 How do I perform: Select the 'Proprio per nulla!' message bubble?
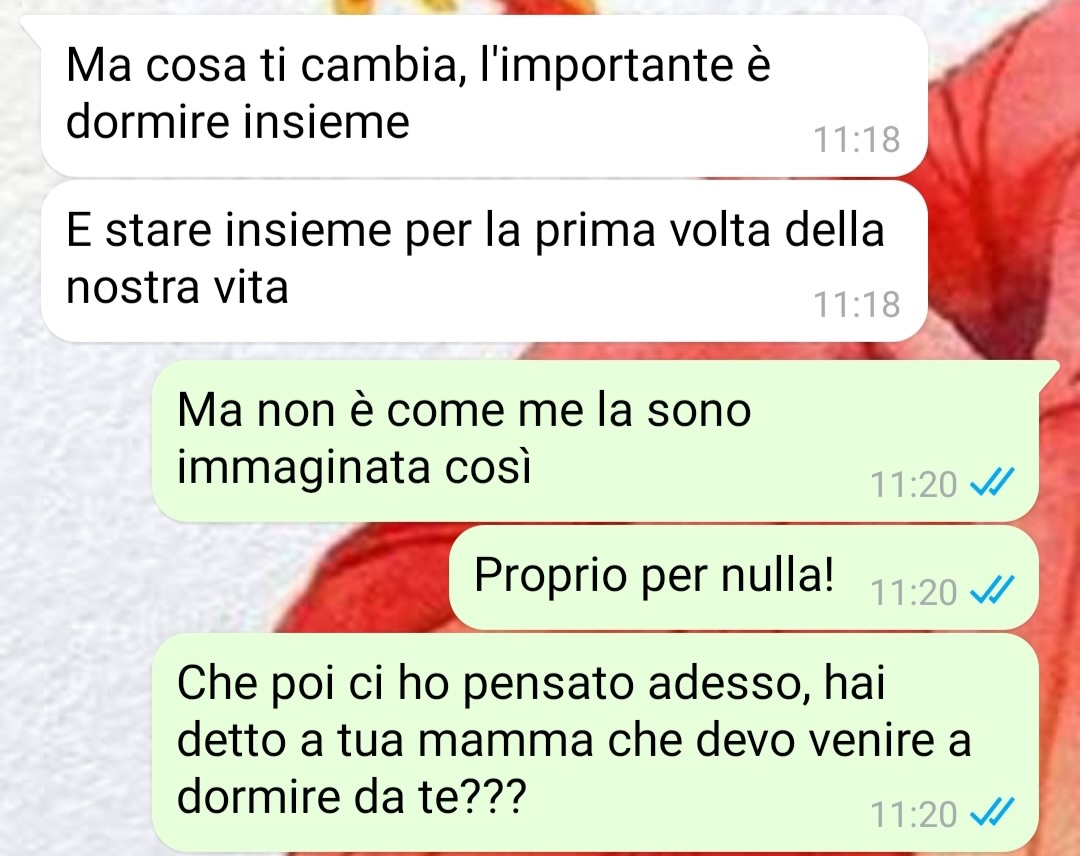click(744, 577)
